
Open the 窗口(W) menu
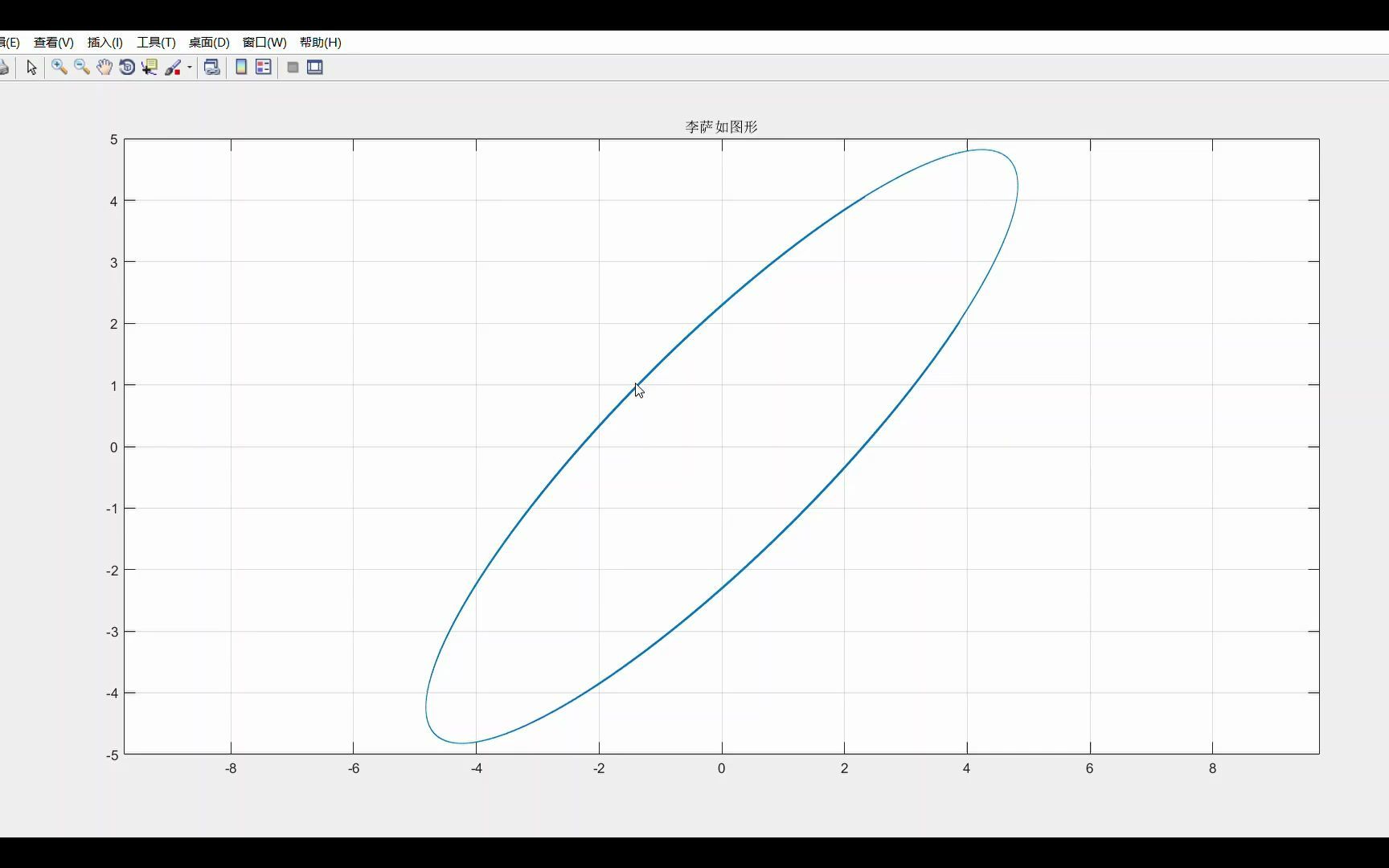pos(264,43)
